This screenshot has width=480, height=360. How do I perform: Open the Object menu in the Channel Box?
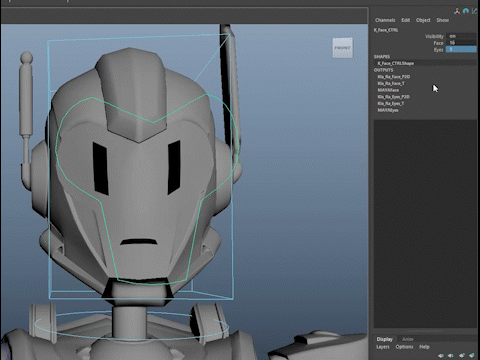pyautogui.click(x=423, y=20)
